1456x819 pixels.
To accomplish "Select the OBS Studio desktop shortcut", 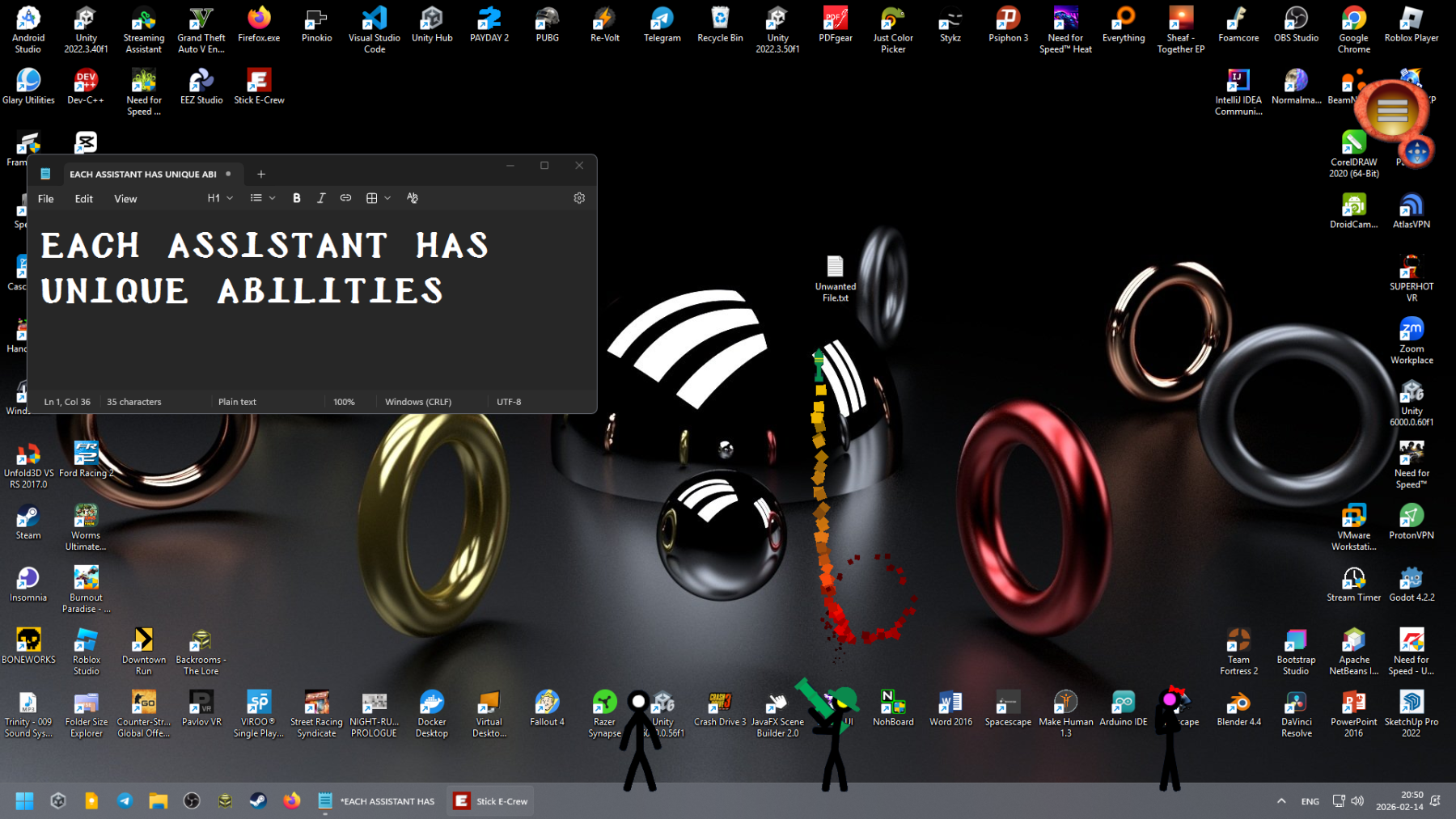I will [1296, 24].
